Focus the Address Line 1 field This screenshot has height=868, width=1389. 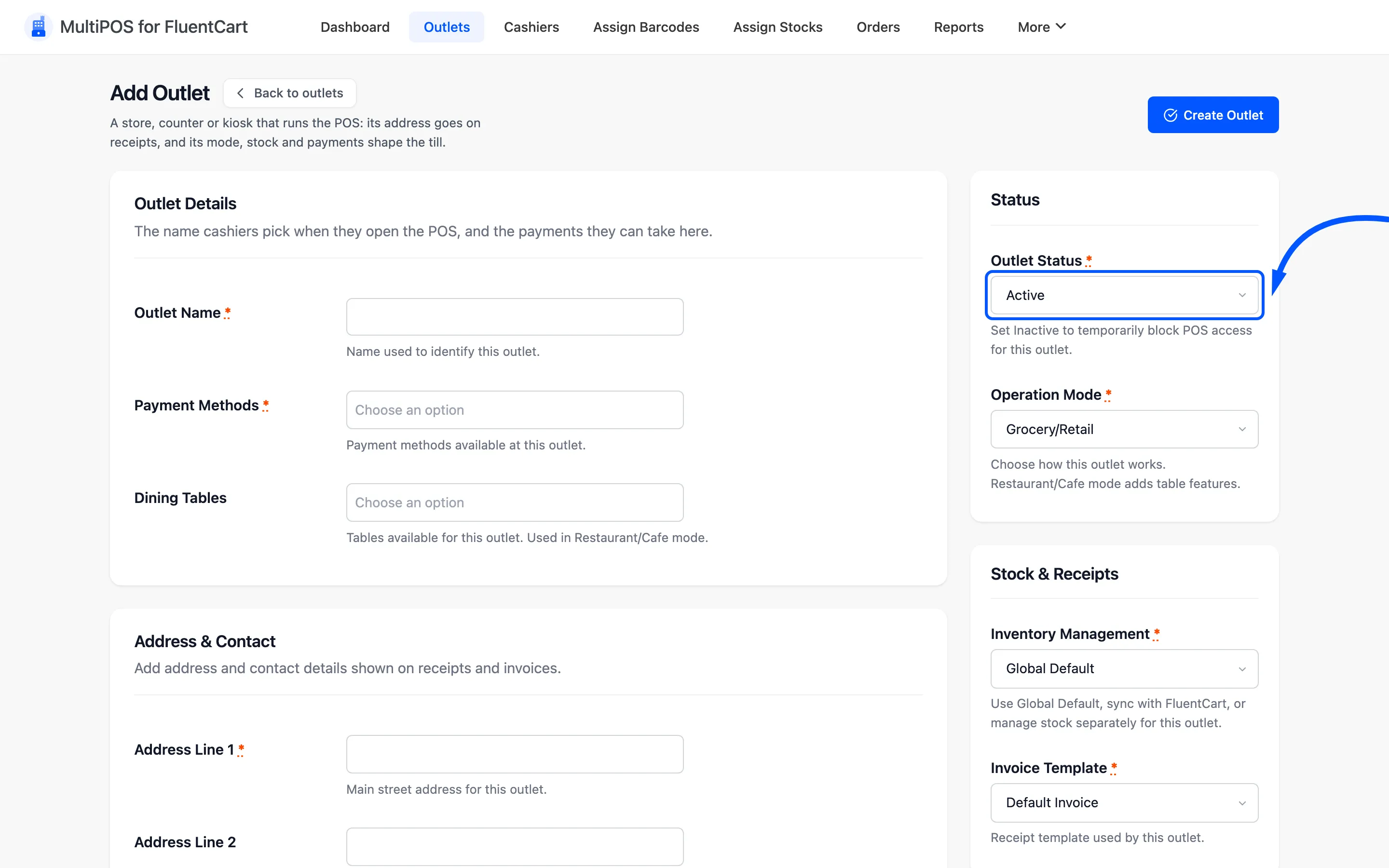coord(515,754)
